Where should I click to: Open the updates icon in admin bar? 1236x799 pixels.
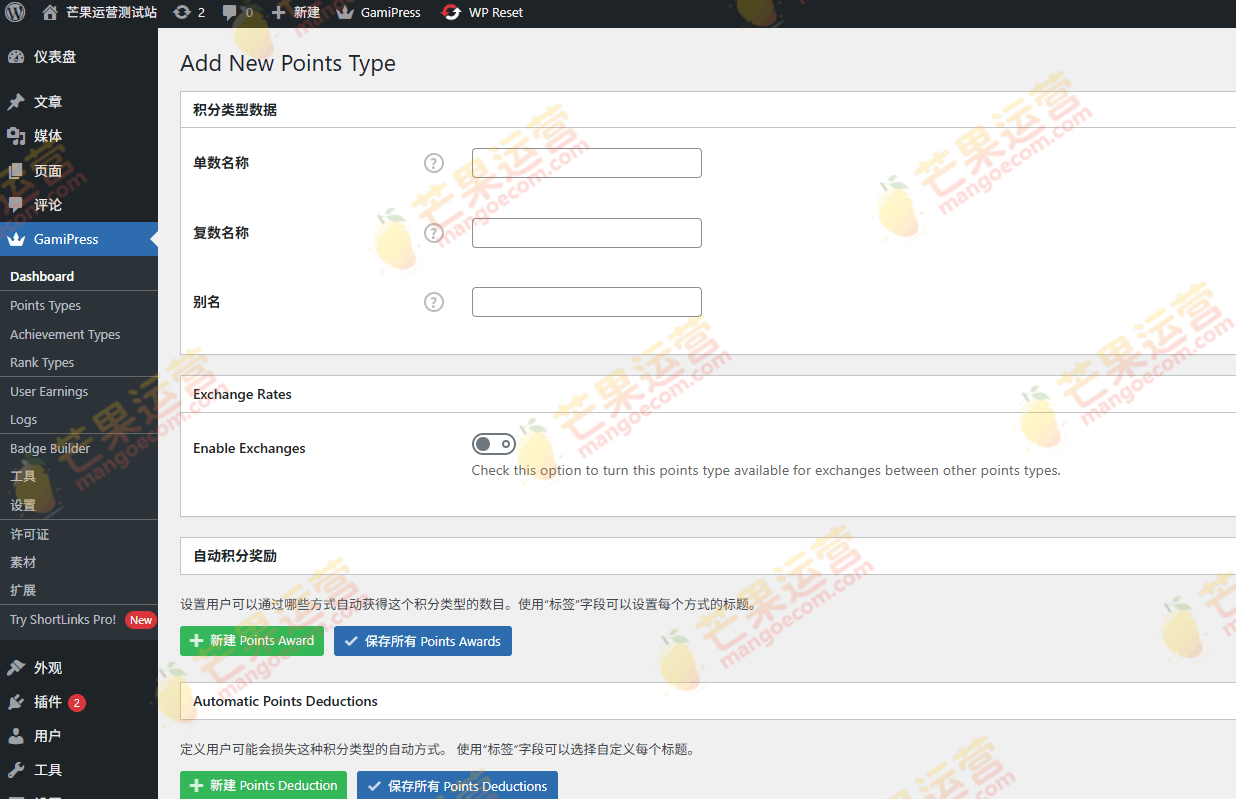click(182, 12)
